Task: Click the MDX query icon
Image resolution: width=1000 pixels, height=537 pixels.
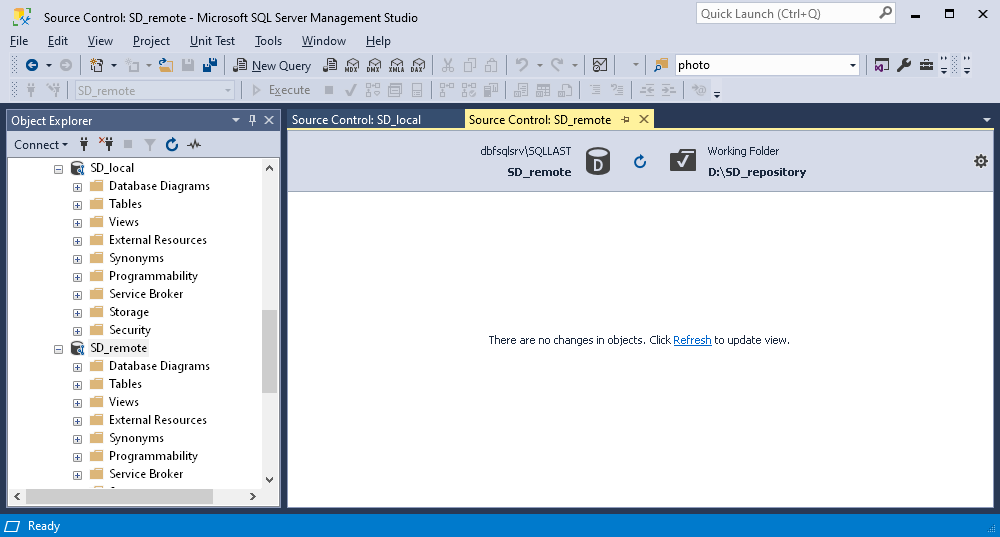Action: [x=352, y=65]
